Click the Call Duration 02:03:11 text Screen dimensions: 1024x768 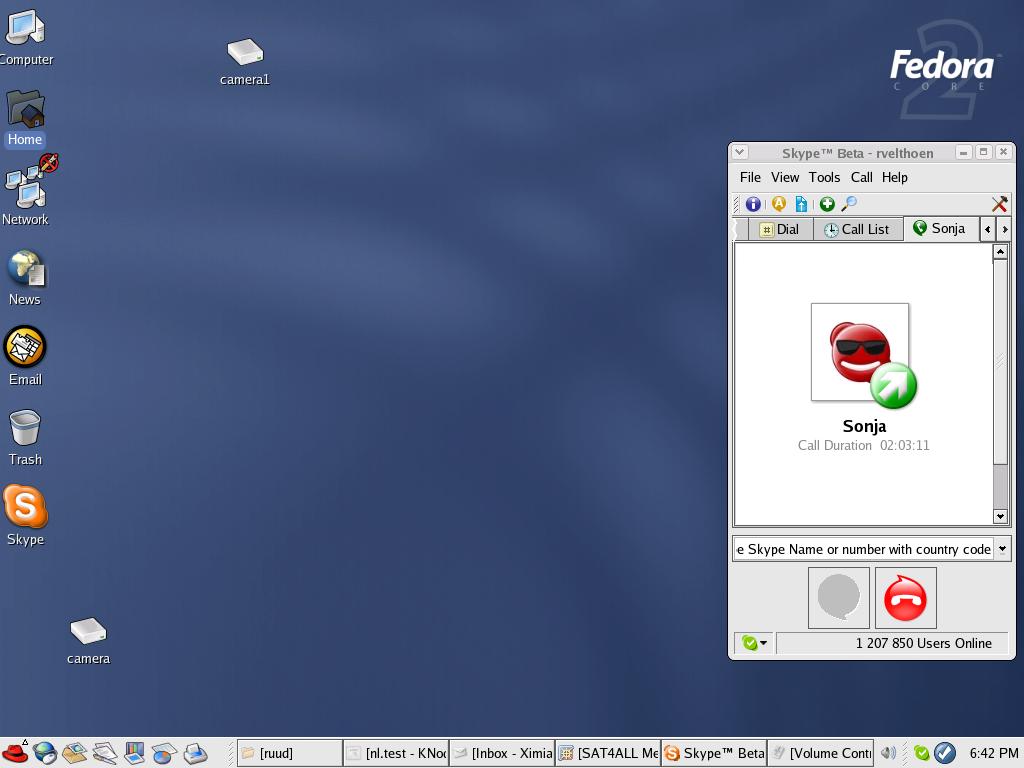863,445
